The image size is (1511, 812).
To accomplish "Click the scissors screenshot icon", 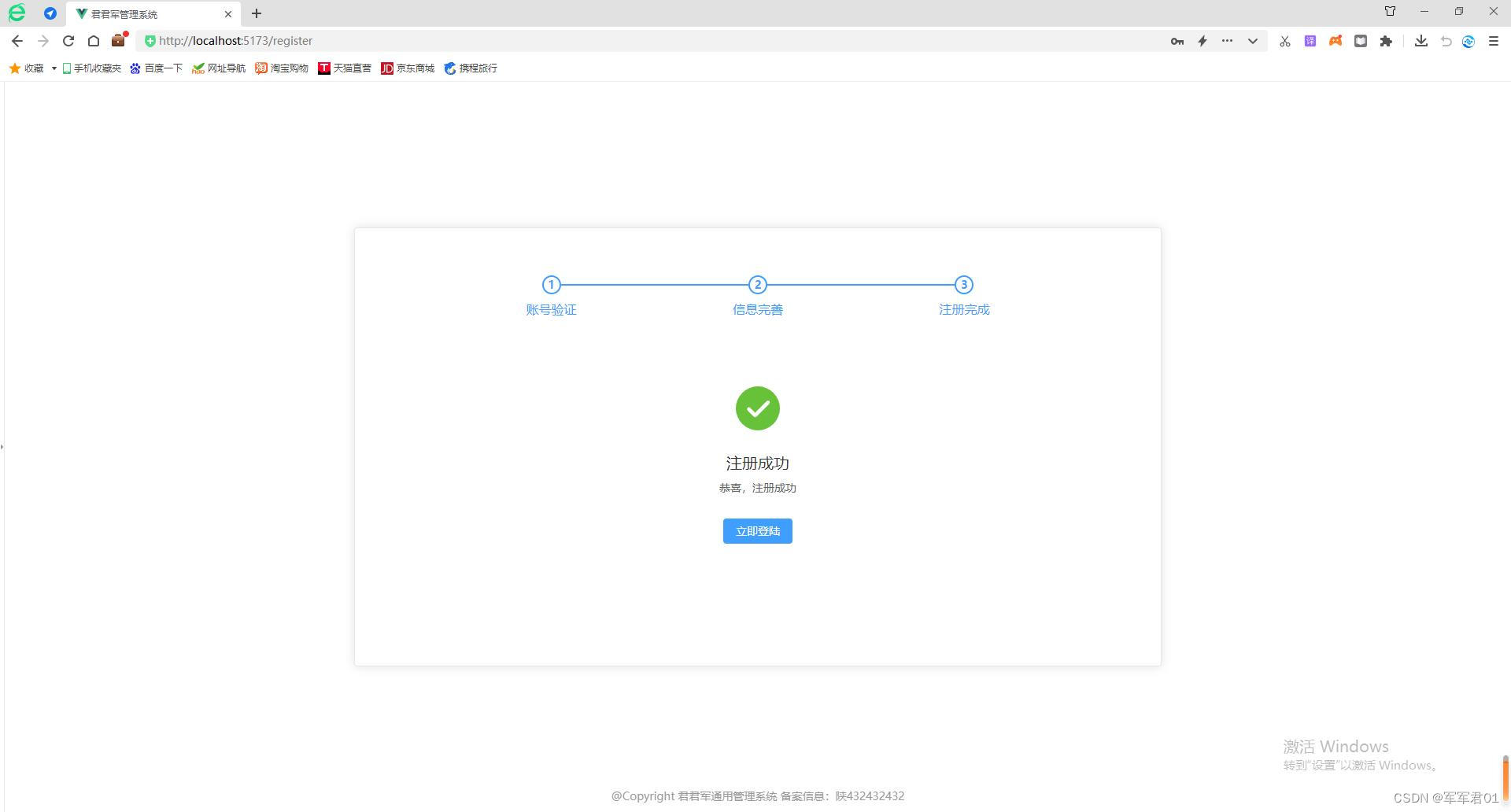I will tap(1285, 41).
